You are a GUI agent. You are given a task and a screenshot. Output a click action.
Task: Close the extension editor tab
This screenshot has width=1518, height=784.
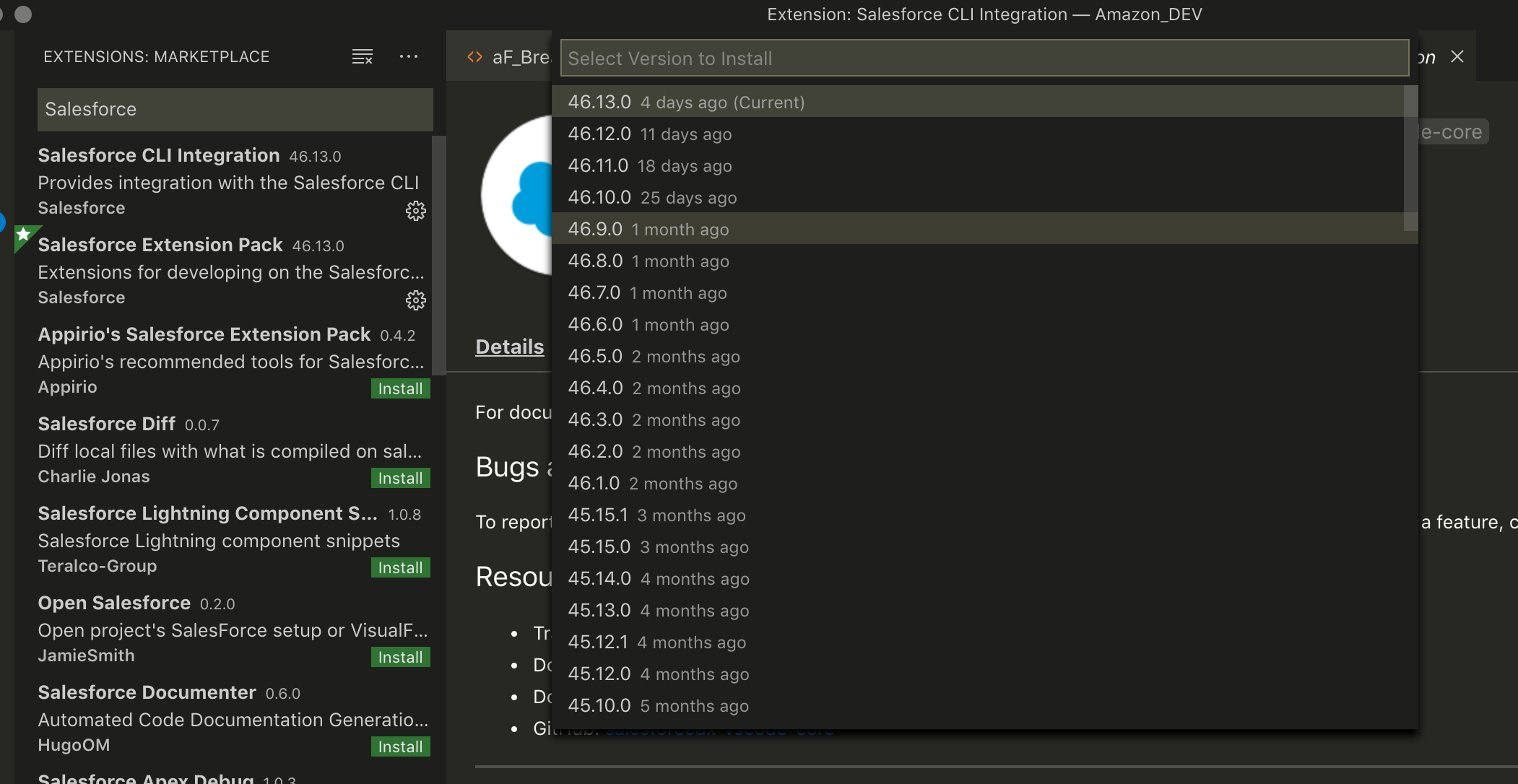[x=1457, y=56]
